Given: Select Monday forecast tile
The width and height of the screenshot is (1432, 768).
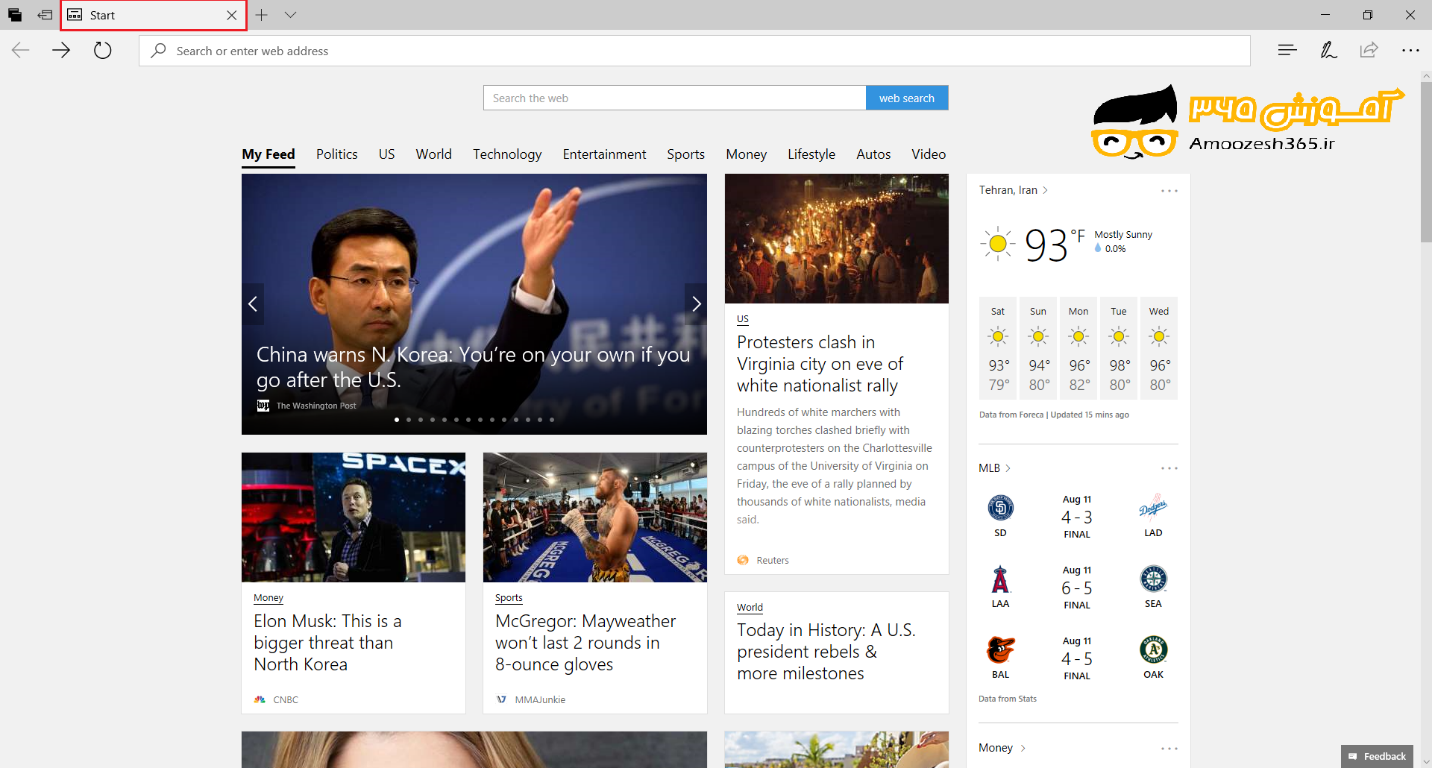Looking at the screenshot, I should tap(1079, 348).
